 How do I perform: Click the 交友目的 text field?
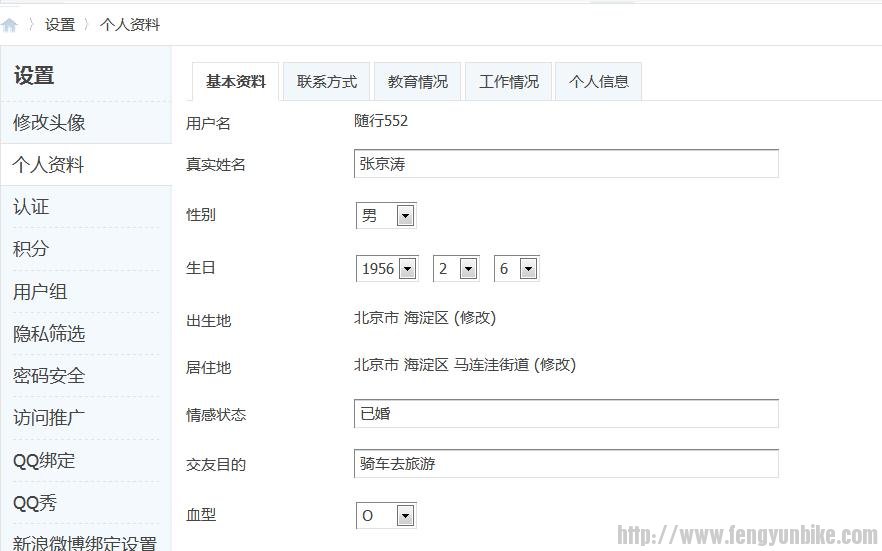pos(566,464)
